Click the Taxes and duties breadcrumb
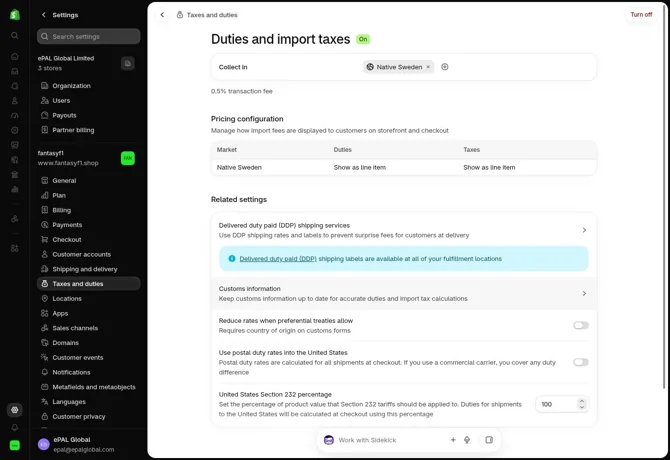670x460 pixels. tap(212, 15)
